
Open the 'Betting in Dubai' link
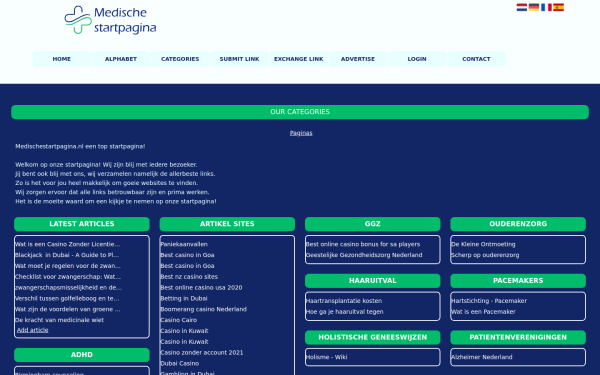pyautogui.click(x=184, y=298)
